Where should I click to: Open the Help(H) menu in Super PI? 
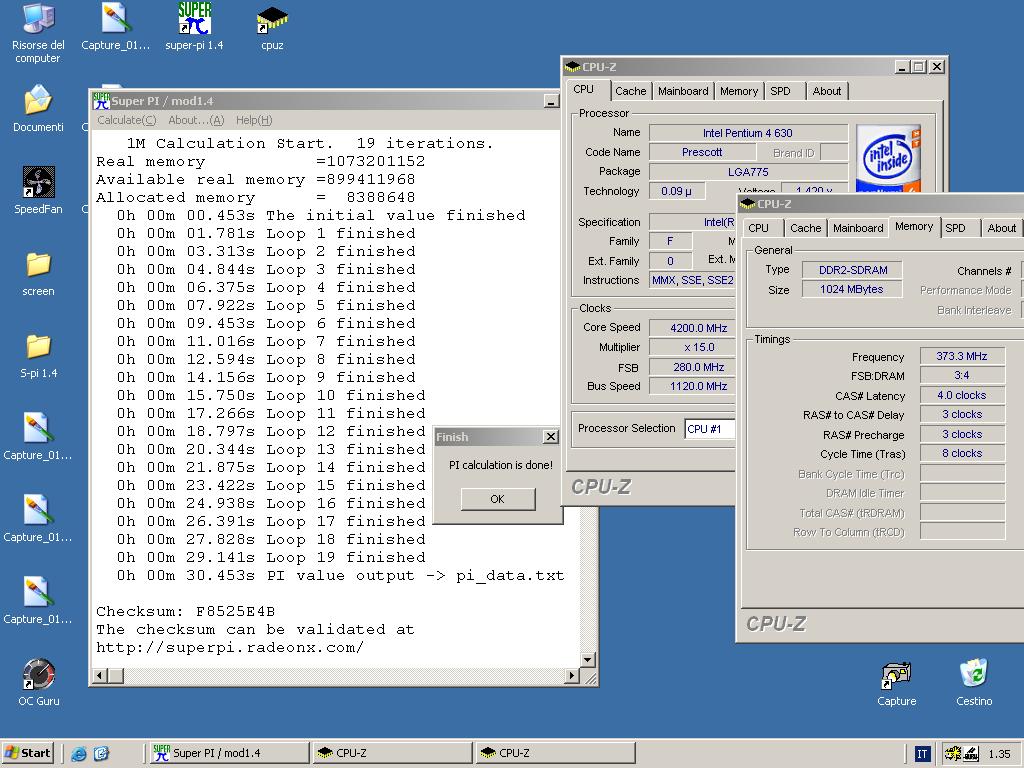[x=253, y=120]
